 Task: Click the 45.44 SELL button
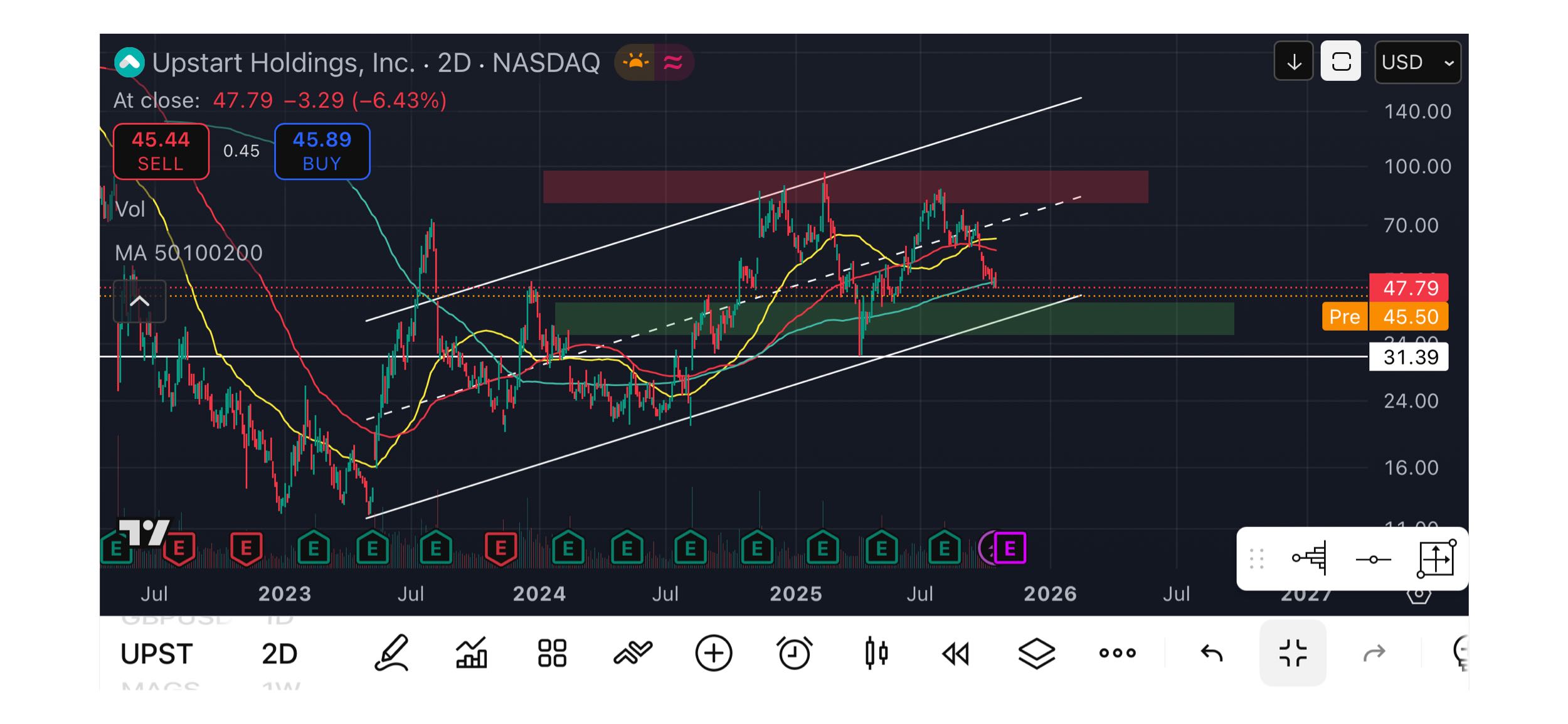point(161,151)
